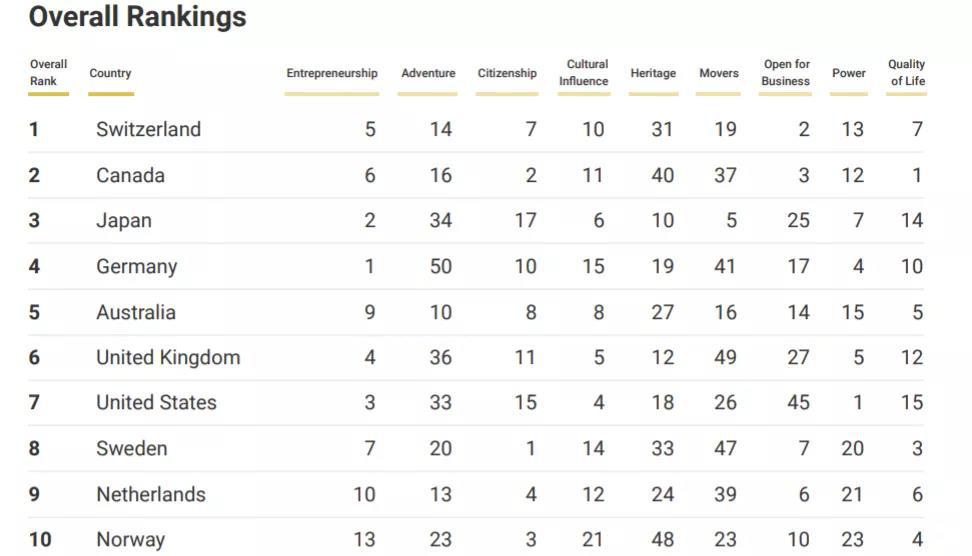Sort by the Heritage column
The image size is (972, 556).
pyautogui.click(x=653, y=73)
